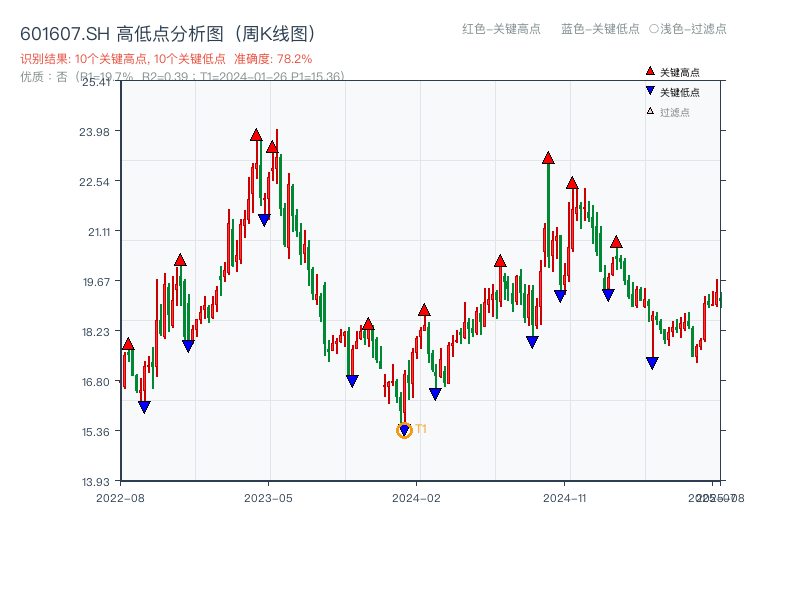Click the rightmost blue triangle marker on the chart
Image resolution: width=800 pixels, height=600 pixels.
click(x=652, y=361)
